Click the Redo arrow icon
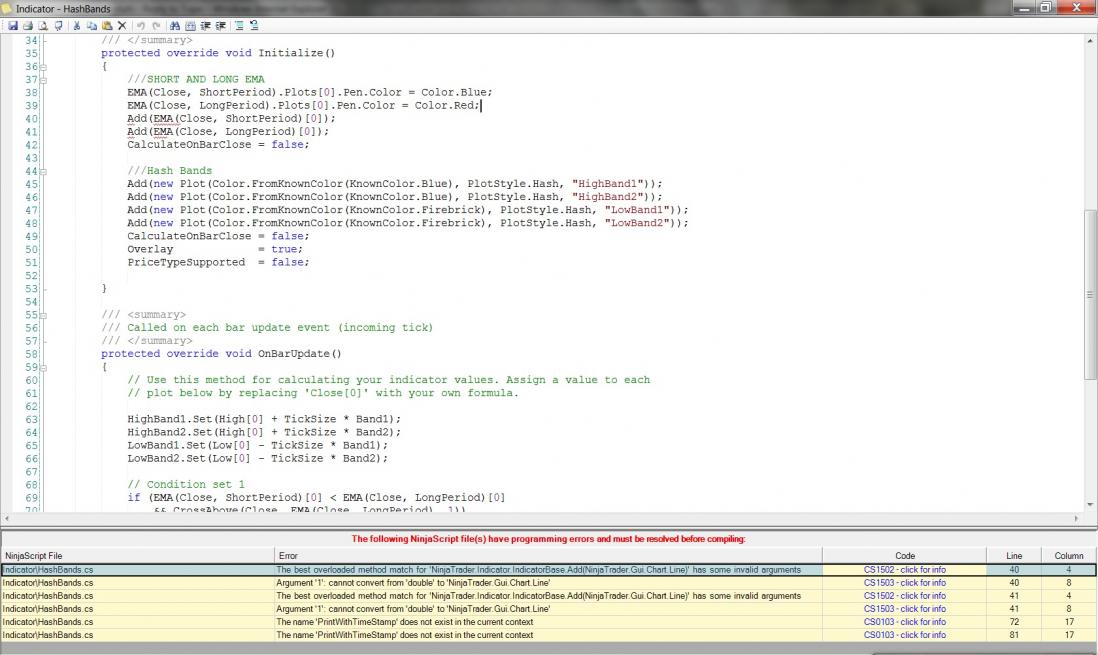Image resolution: width=1098 pixels, height=655 pixels. (x=156, y=26)
